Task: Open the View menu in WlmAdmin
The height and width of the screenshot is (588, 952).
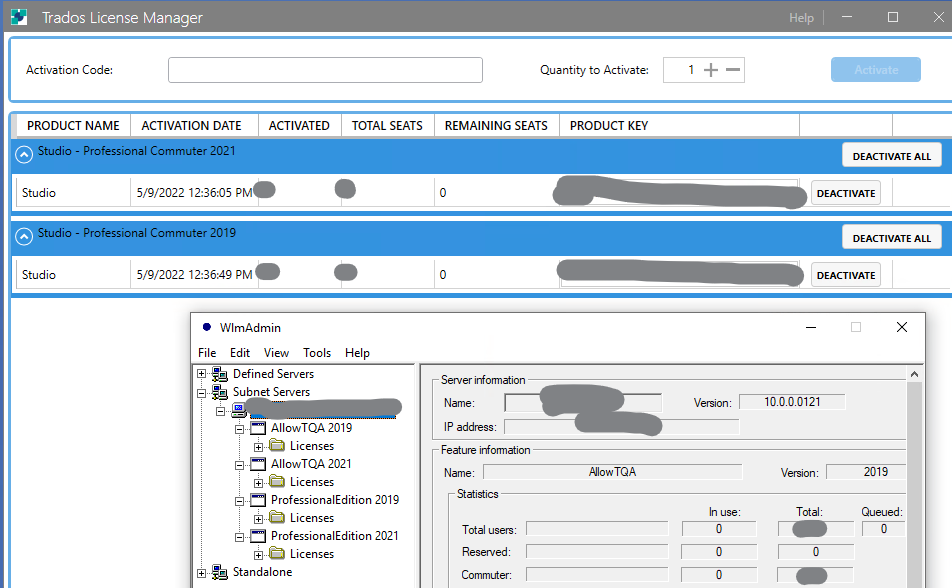Action: pyautogui.click(x=276, y=353)
